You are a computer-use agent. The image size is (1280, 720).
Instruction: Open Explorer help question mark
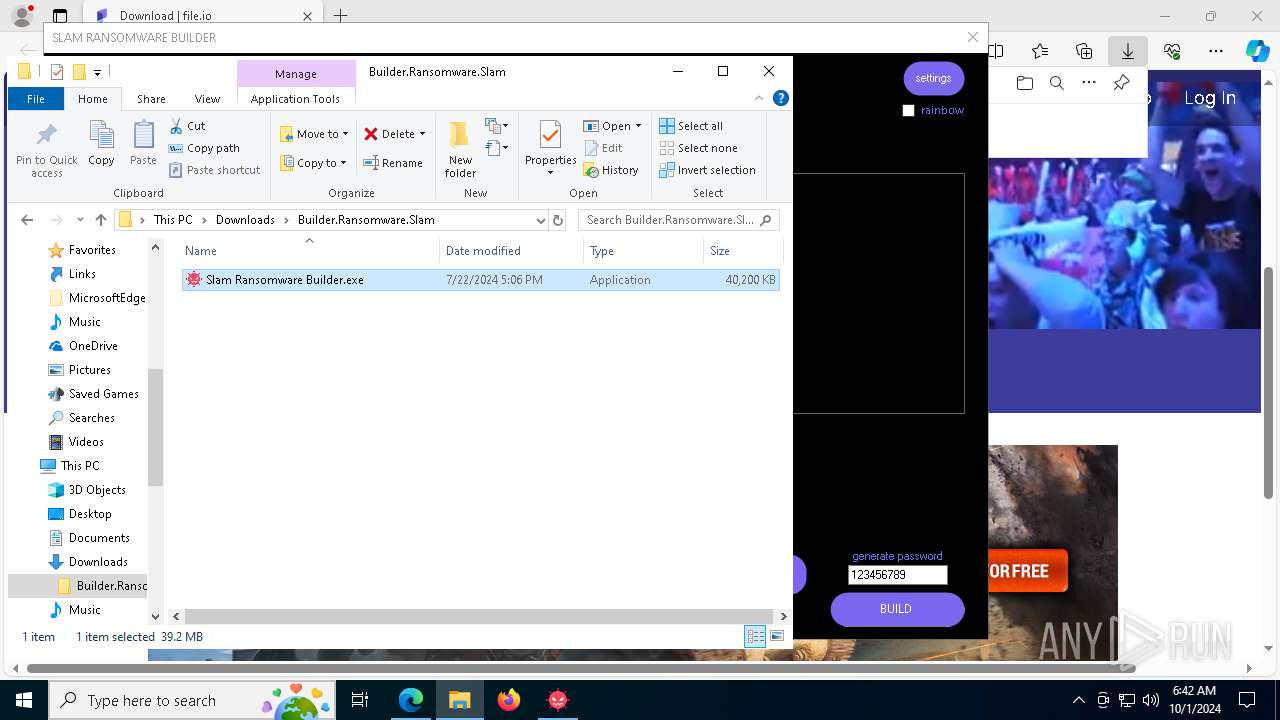(x=781, y=98)
